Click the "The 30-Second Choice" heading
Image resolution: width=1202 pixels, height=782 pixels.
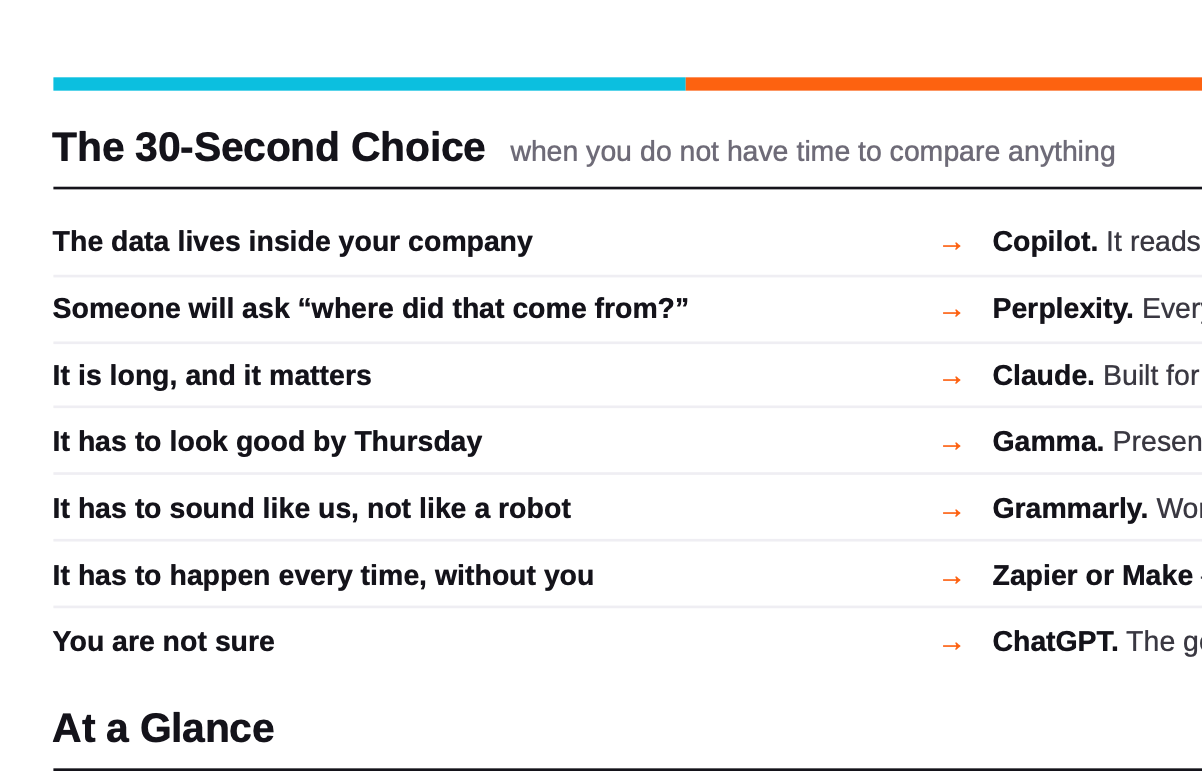tap(269, 148)
